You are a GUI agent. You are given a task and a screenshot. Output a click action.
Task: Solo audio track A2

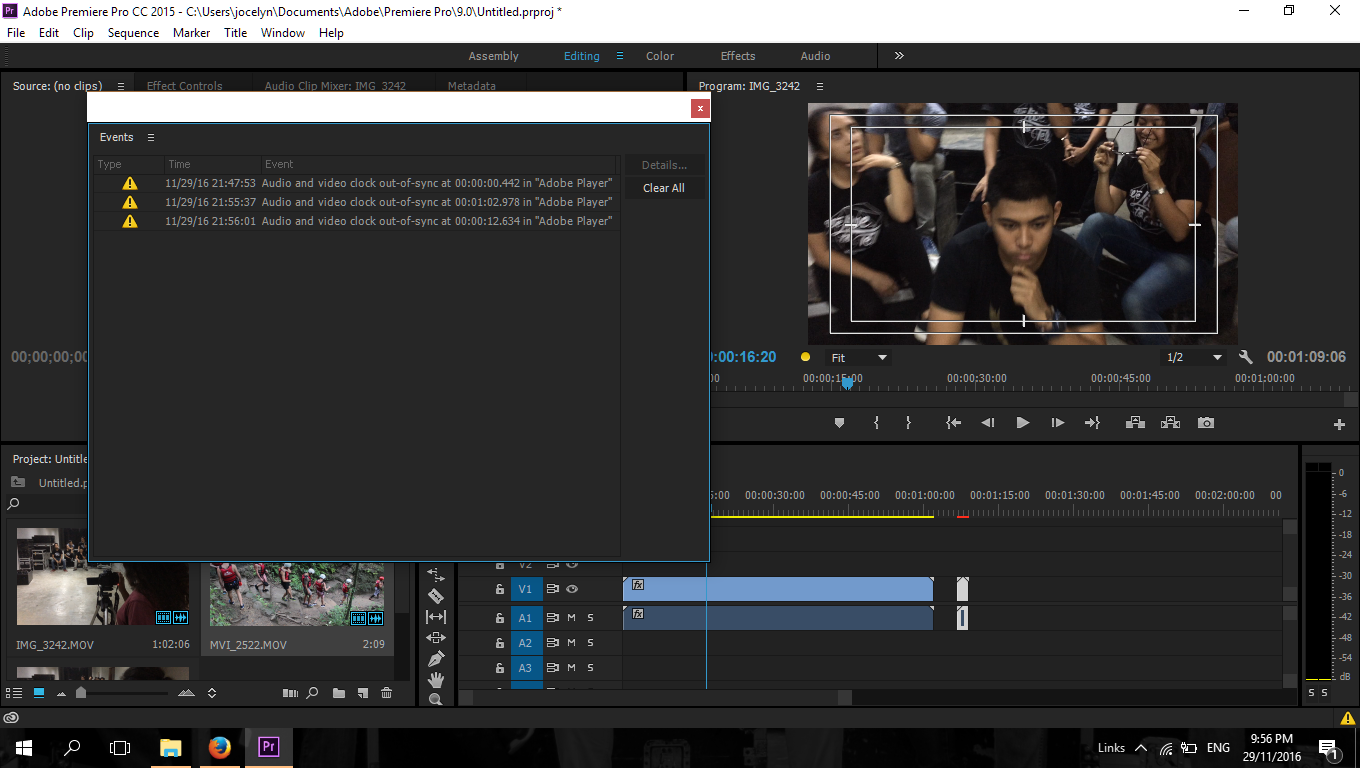click(x=590, y=643)
